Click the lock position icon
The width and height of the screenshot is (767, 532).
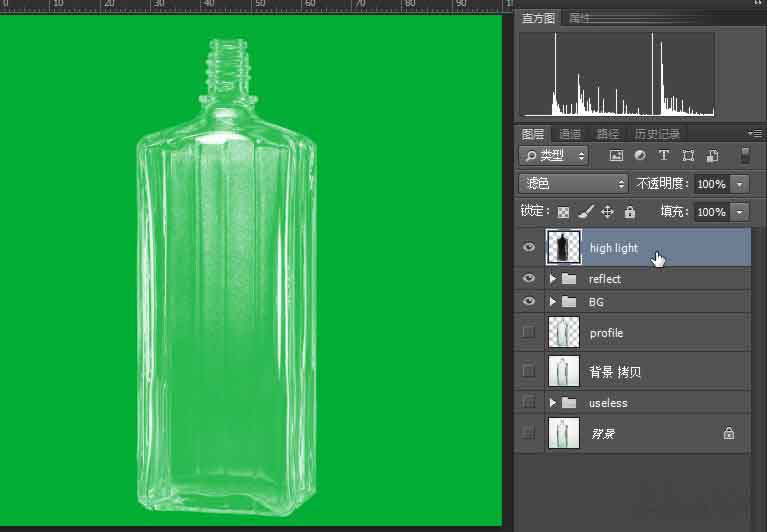(x=608, y=212)
